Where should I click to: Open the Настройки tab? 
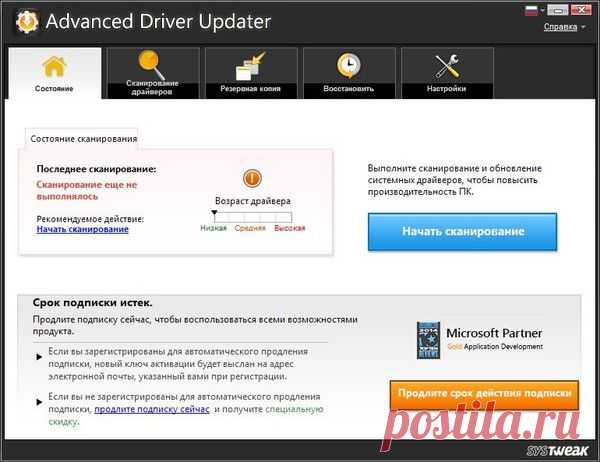point(447,73)
